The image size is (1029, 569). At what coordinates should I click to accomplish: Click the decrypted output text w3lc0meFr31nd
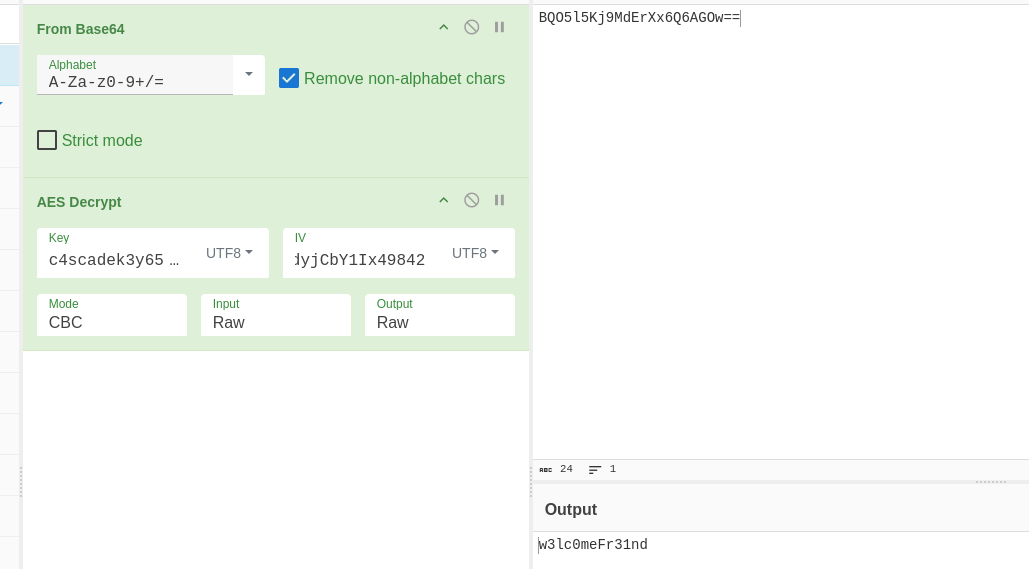pyautogui.click(x=594, y=545)
